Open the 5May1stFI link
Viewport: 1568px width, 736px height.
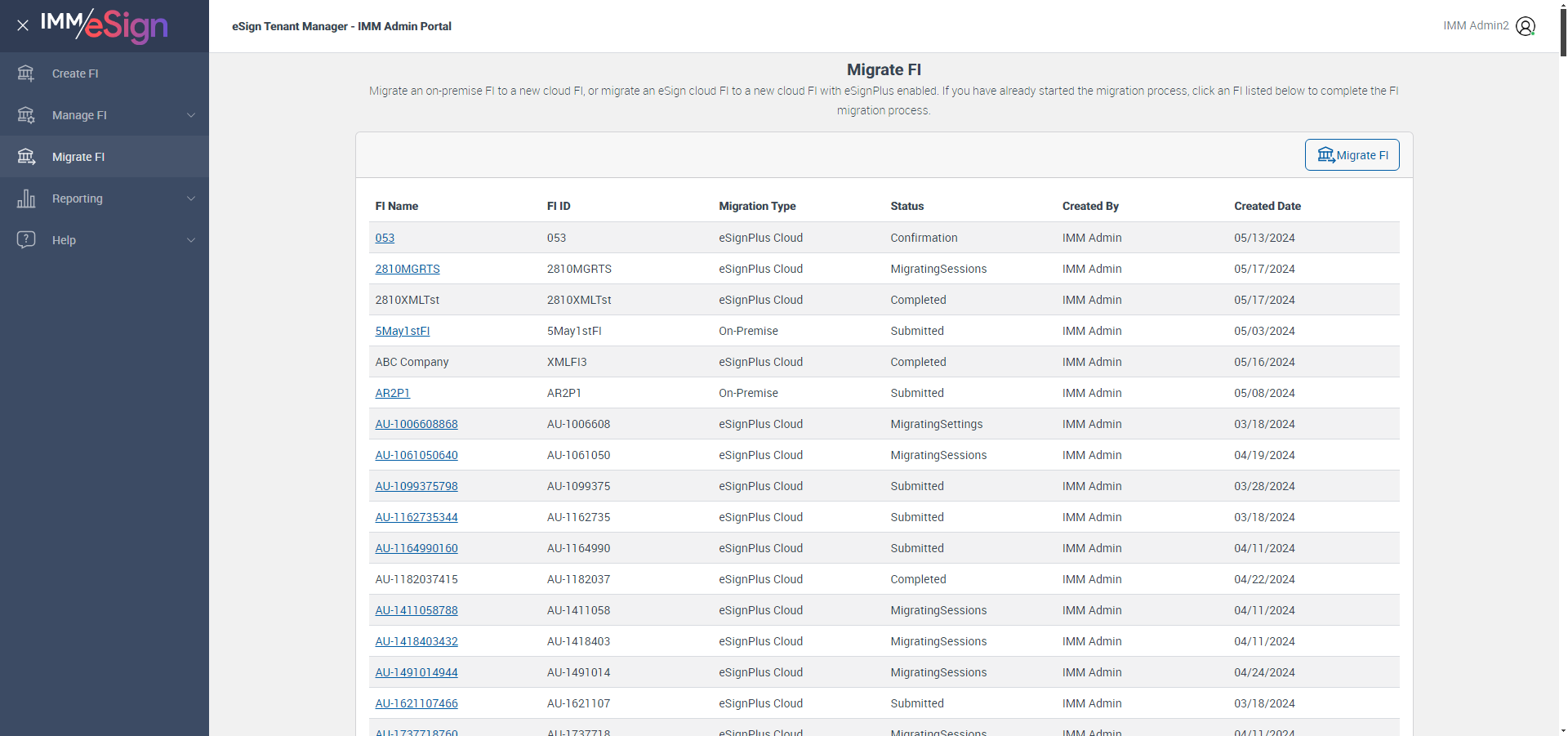[403, 331]
